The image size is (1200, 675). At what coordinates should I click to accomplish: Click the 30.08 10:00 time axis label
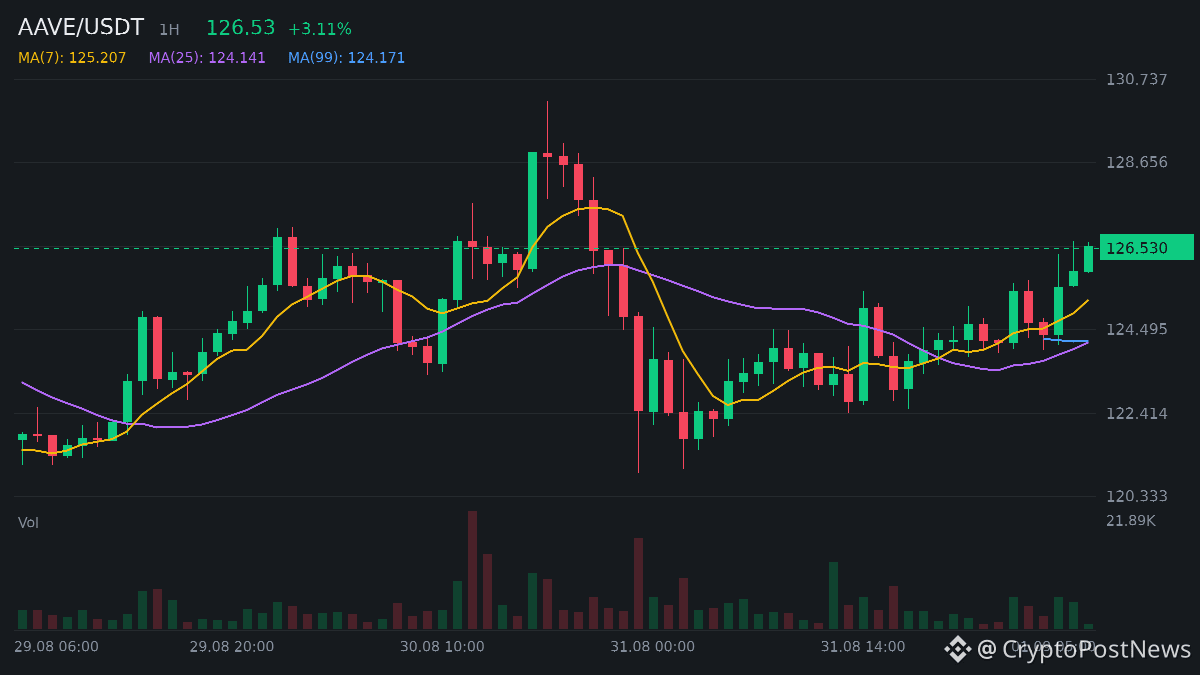pyautogui.click(x=442, y=647)
